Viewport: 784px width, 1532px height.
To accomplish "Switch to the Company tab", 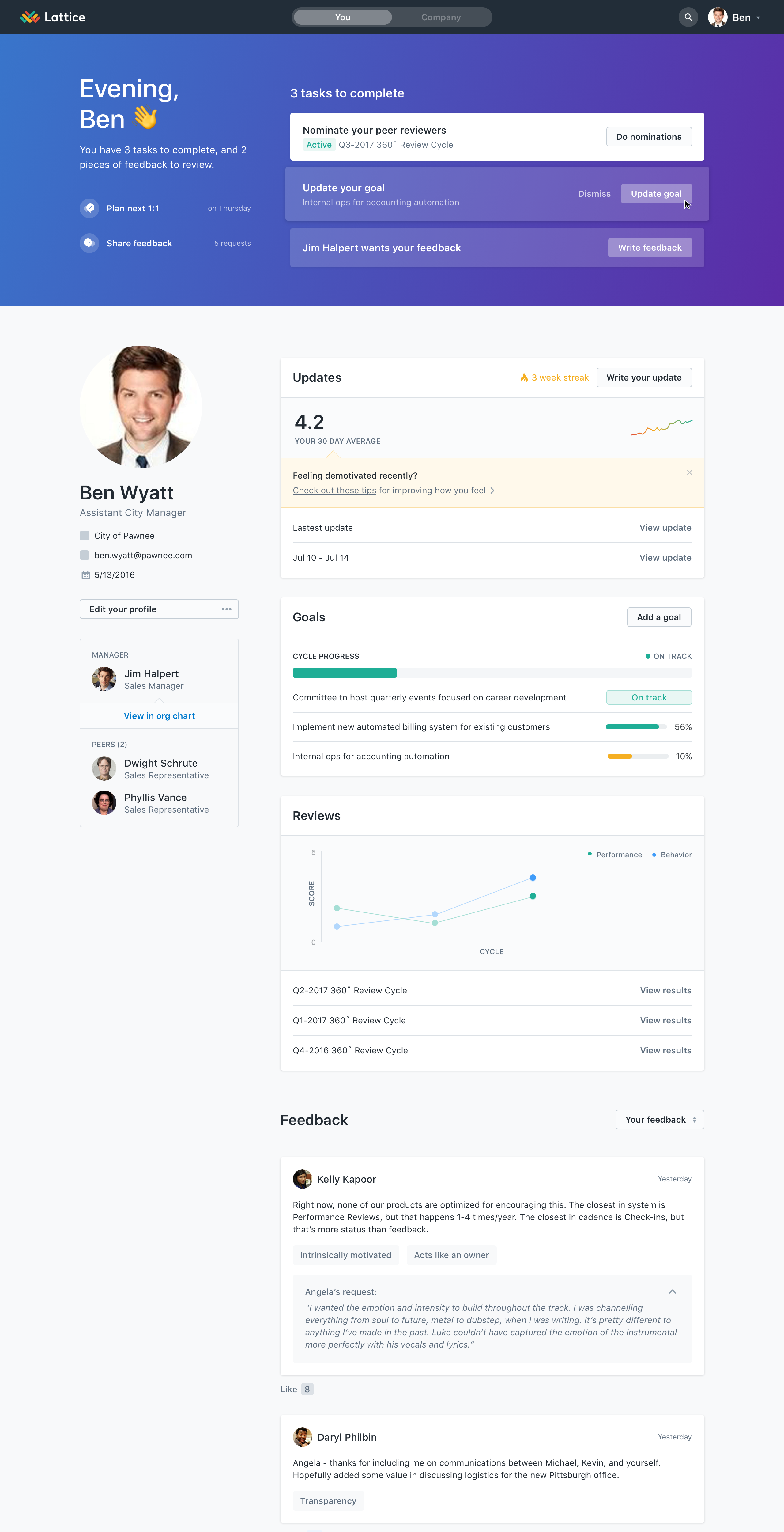I will tap(441, 17).
